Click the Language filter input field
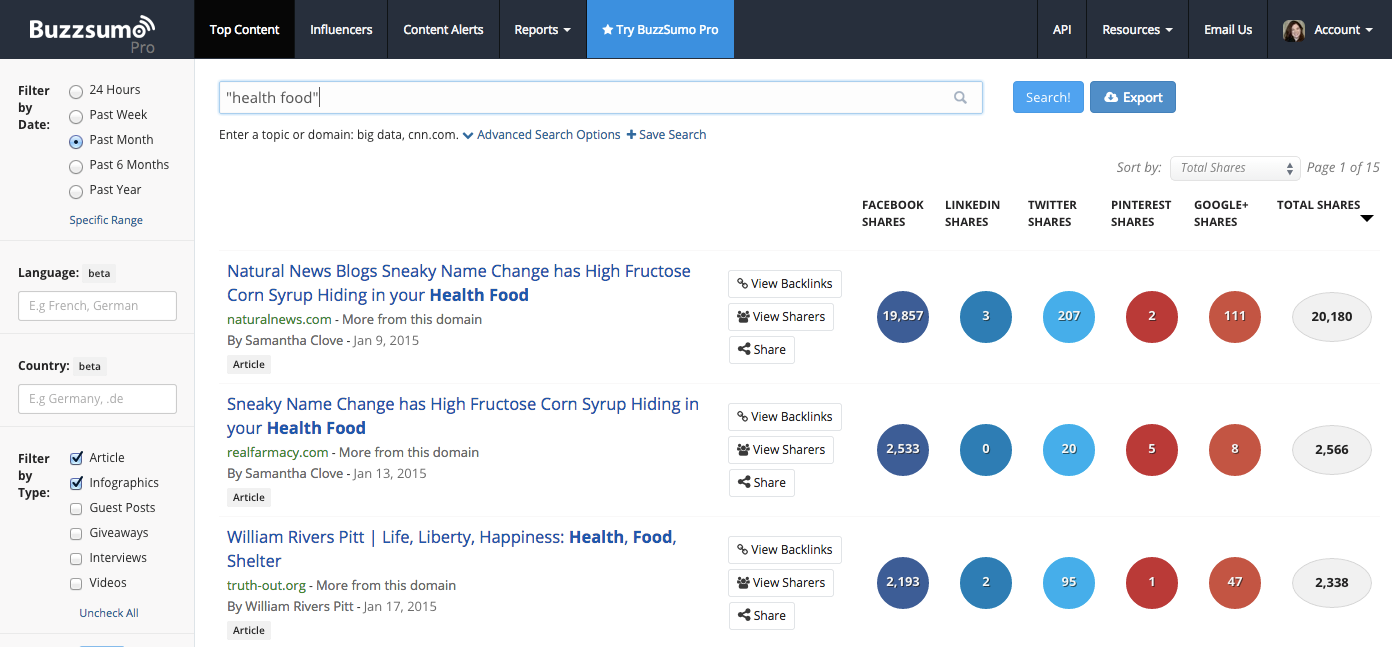The width and height of the screenshot is (1392, 647). tap(97, 306)
